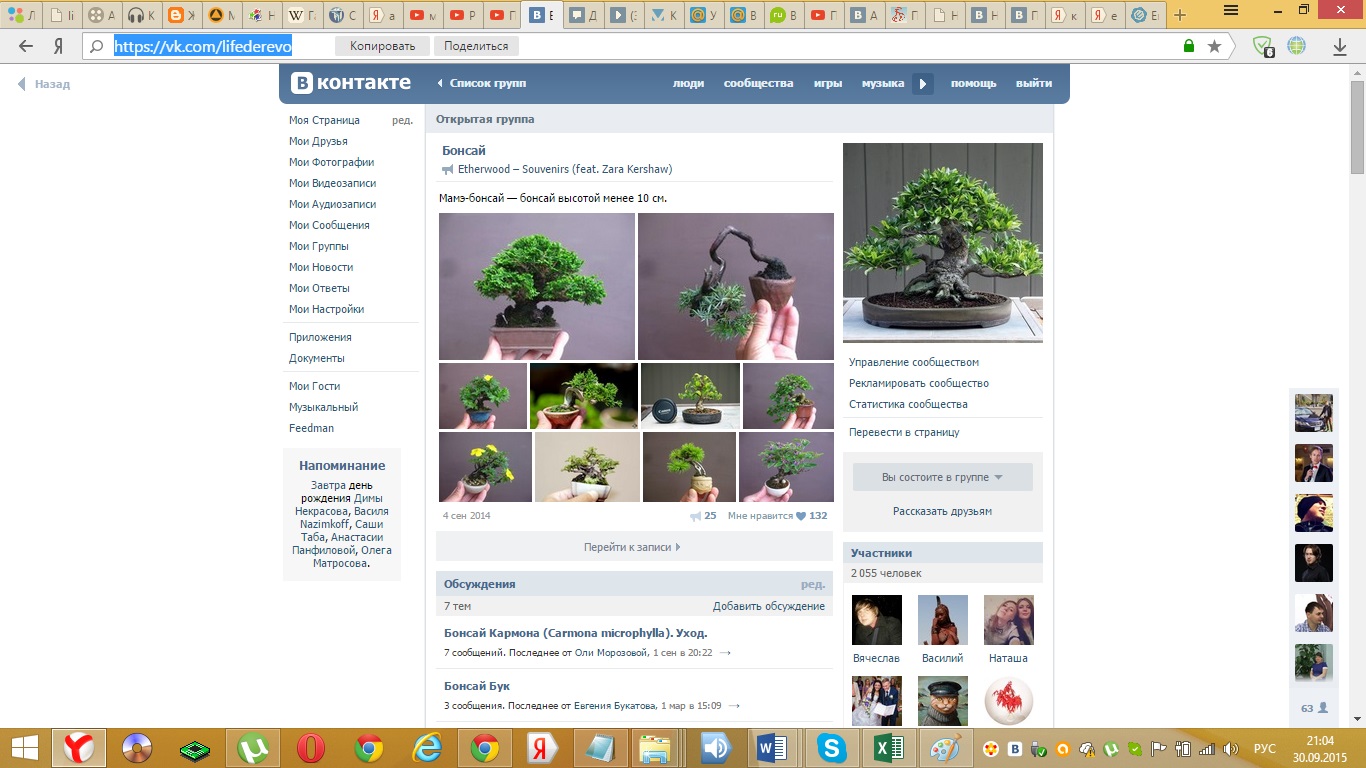The height and width of the screenshot is (768, 1366).
Task: Open uTorrent from the taskbar
Action: tap(253, 748)
